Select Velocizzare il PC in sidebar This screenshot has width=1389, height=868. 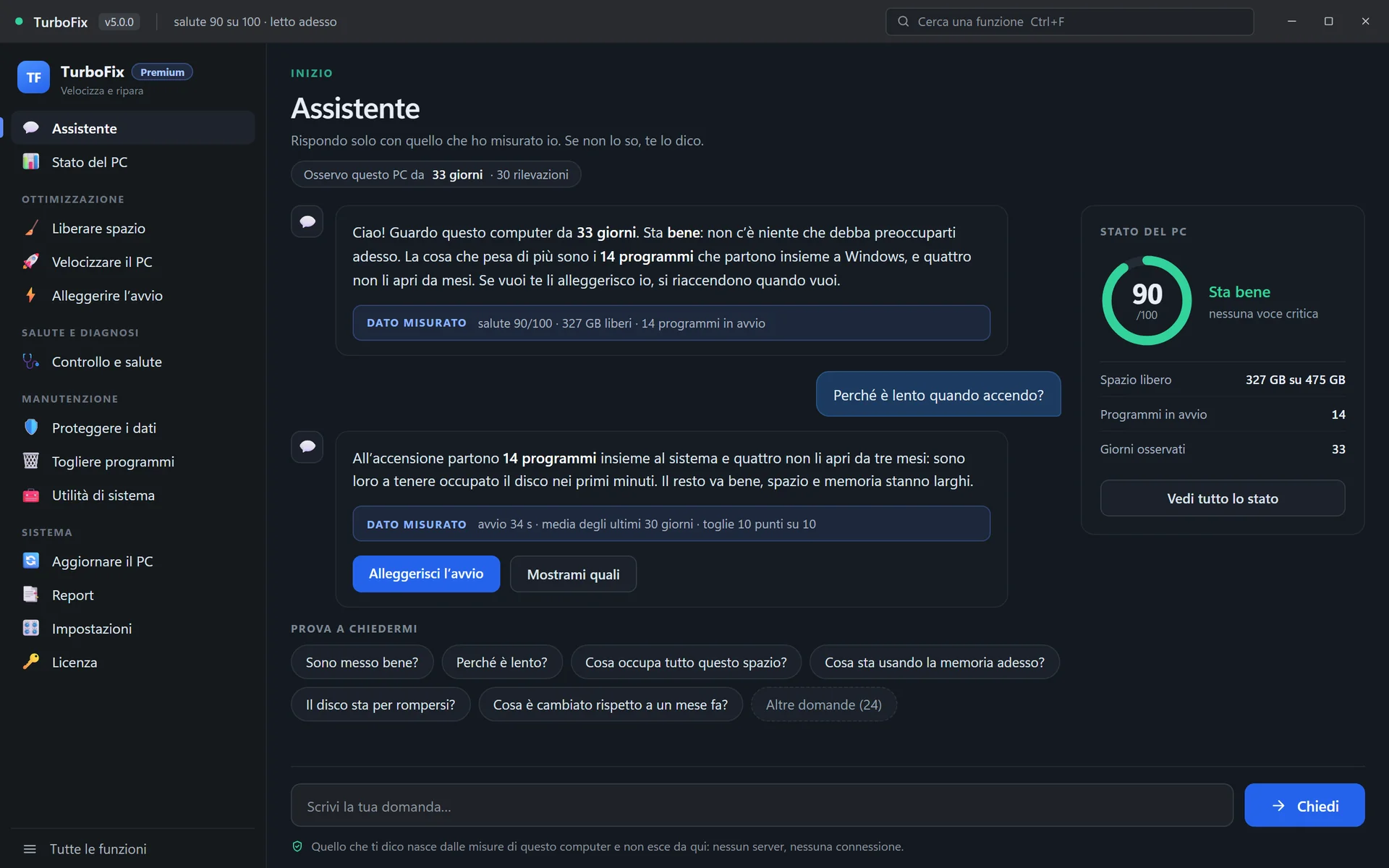[x=133, y=262]
